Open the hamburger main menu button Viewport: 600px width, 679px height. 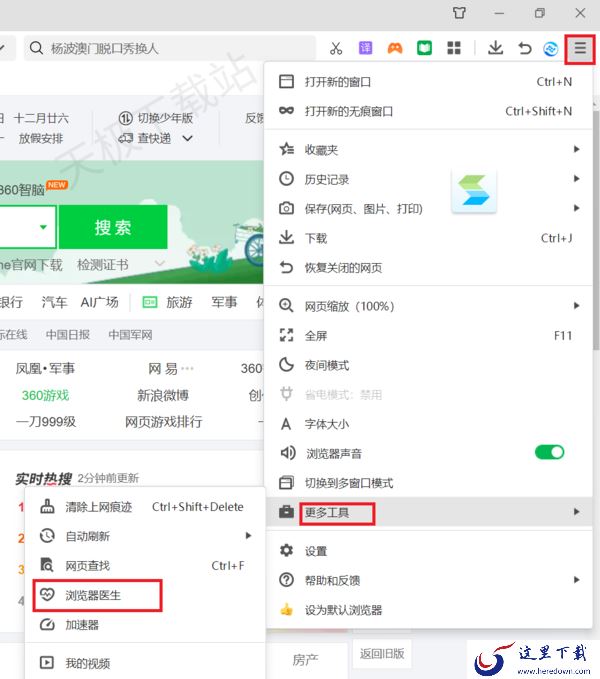point(580,48)
